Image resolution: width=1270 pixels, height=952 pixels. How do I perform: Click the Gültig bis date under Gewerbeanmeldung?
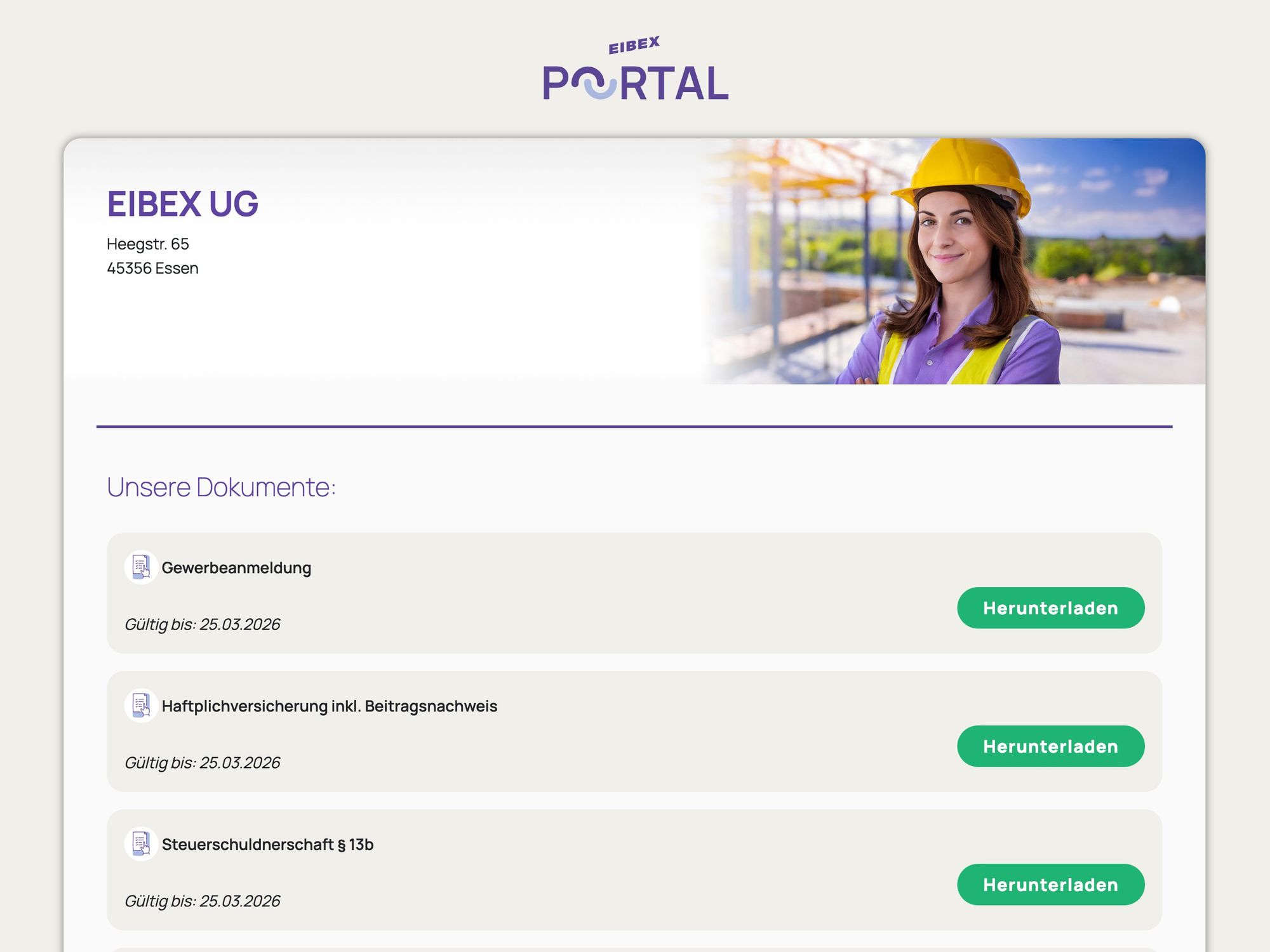coord(203,625)
